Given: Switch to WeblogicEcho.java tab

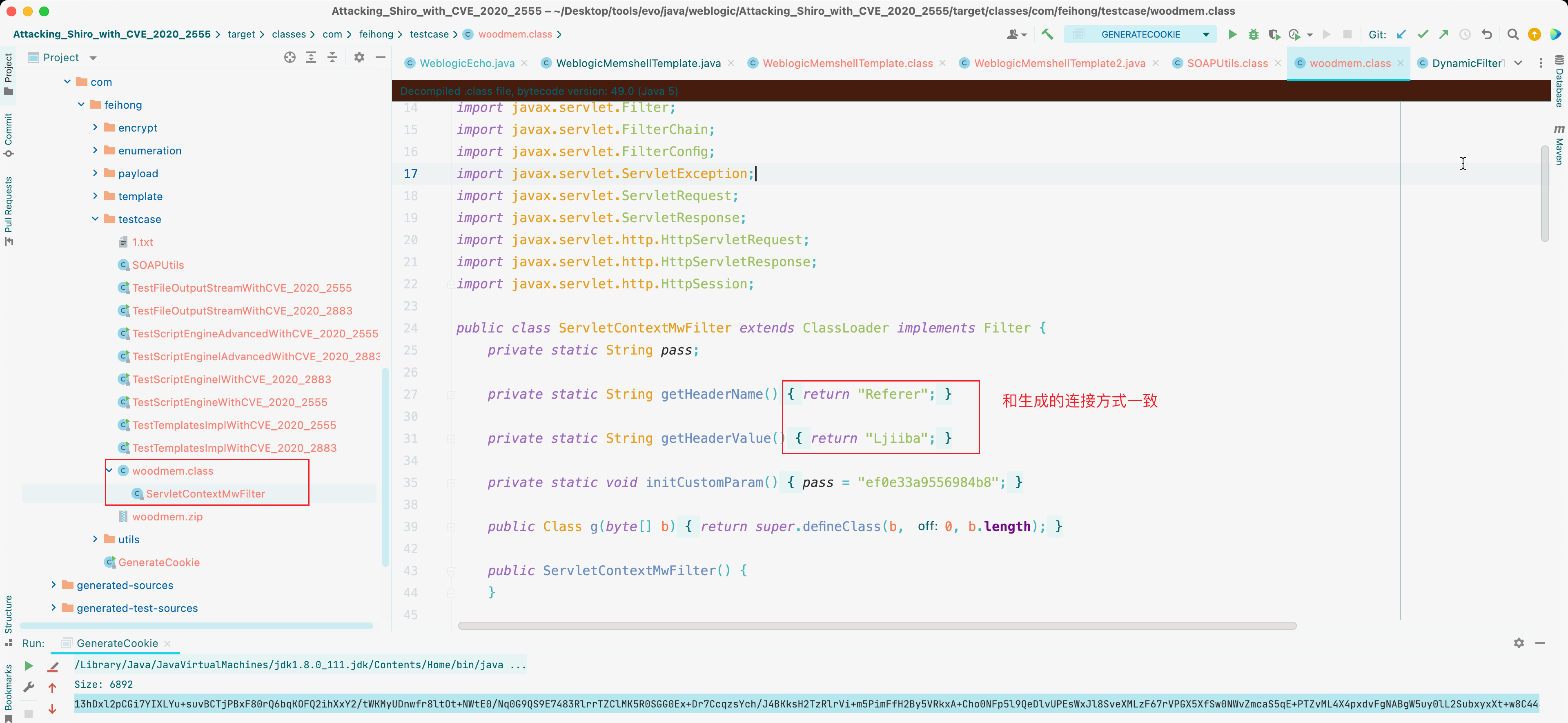Looking at the screenshot, I should (x=466, y=63).
